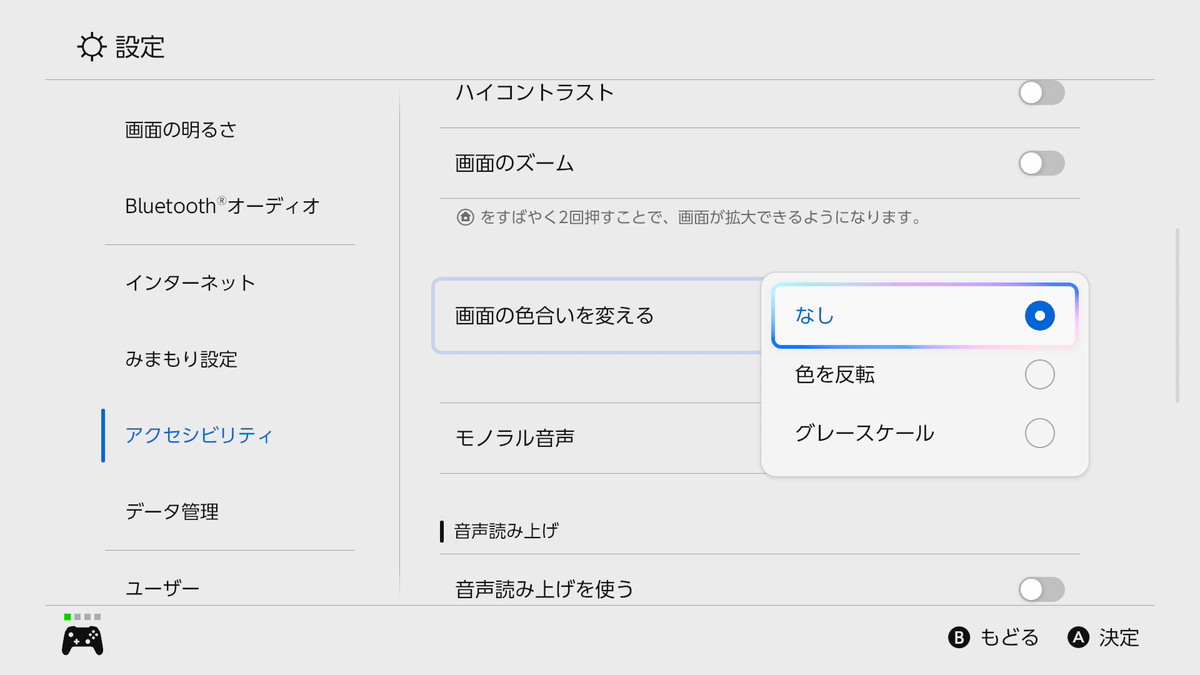Click the controller icon at bottom left

82,639
